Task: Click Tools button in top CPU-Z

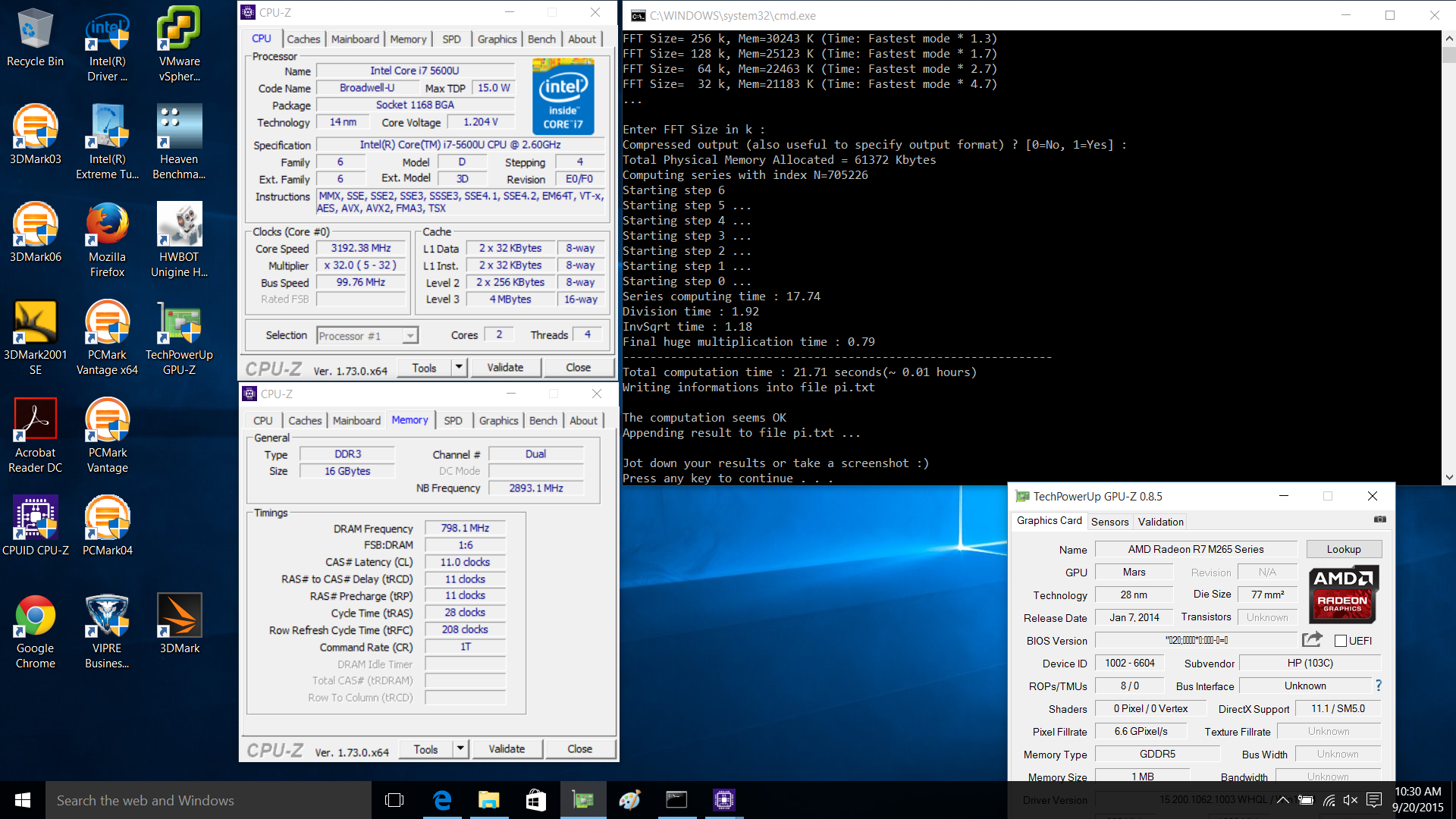Action: tap(424, 368)
